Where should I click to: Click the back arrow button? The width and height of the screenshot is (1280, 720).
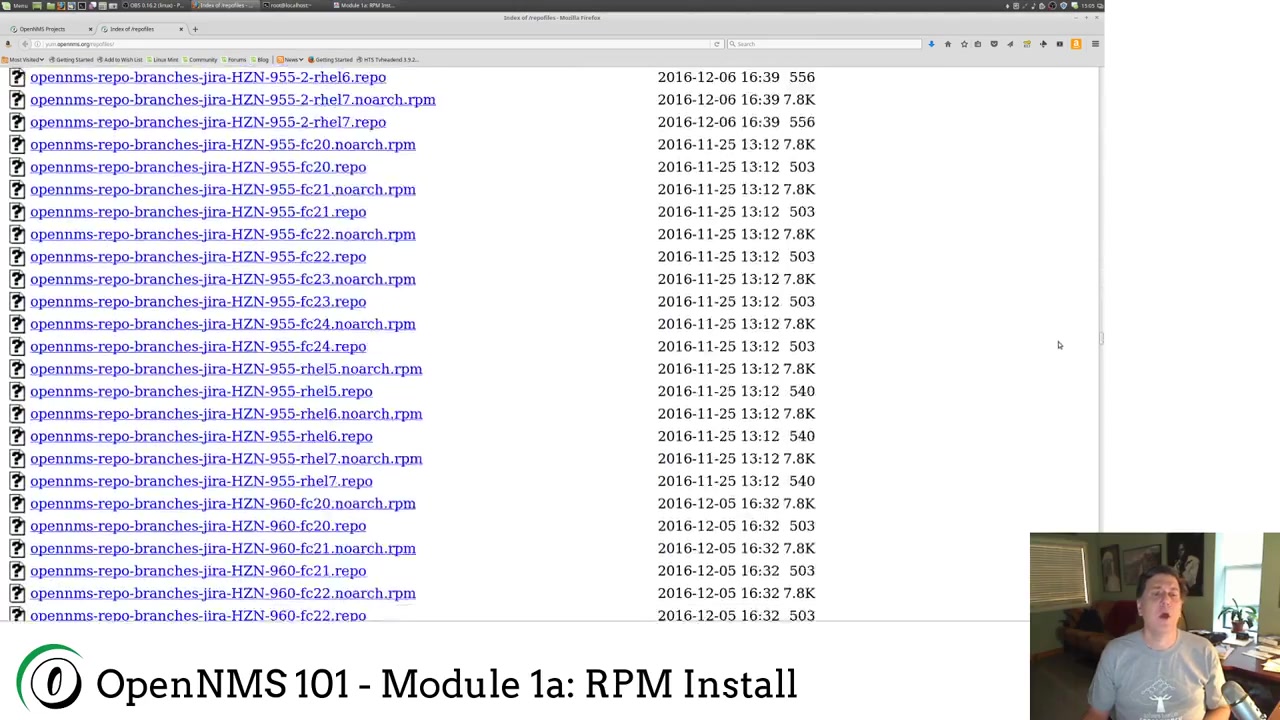click(x=25, y=44)
